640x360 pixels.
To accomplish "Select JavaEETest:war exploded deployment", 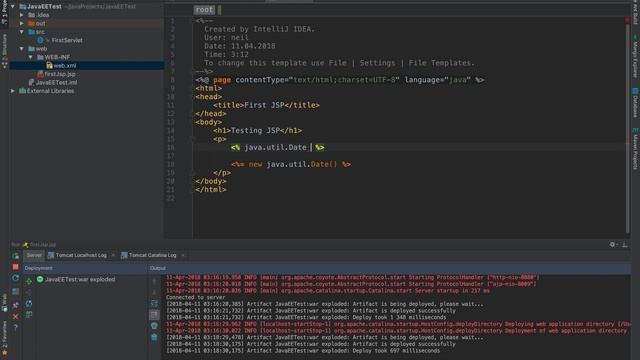I will coord(80,279).
